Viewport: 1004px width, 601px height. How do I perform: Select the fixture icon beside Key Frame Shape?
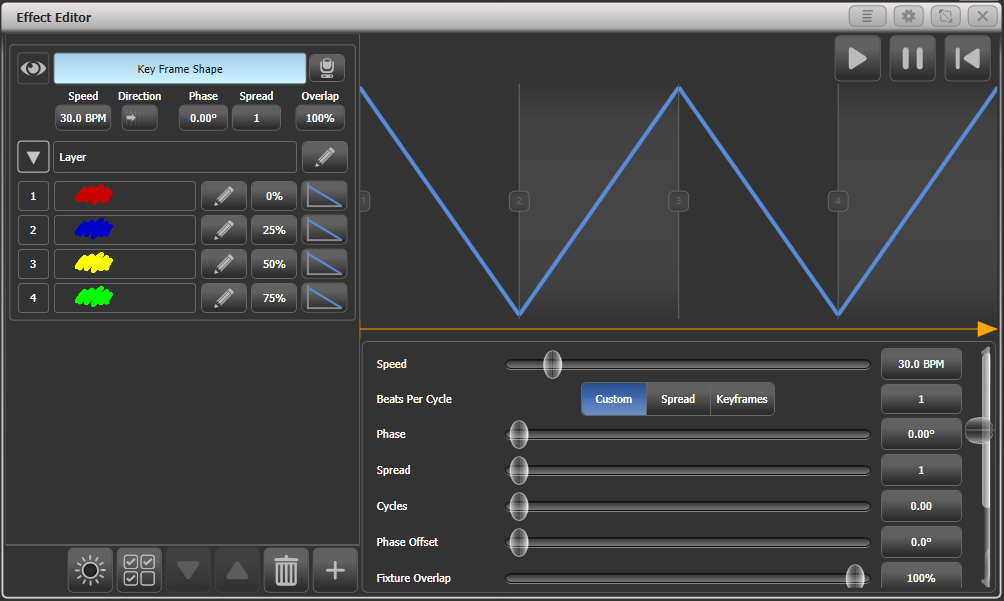327,67
